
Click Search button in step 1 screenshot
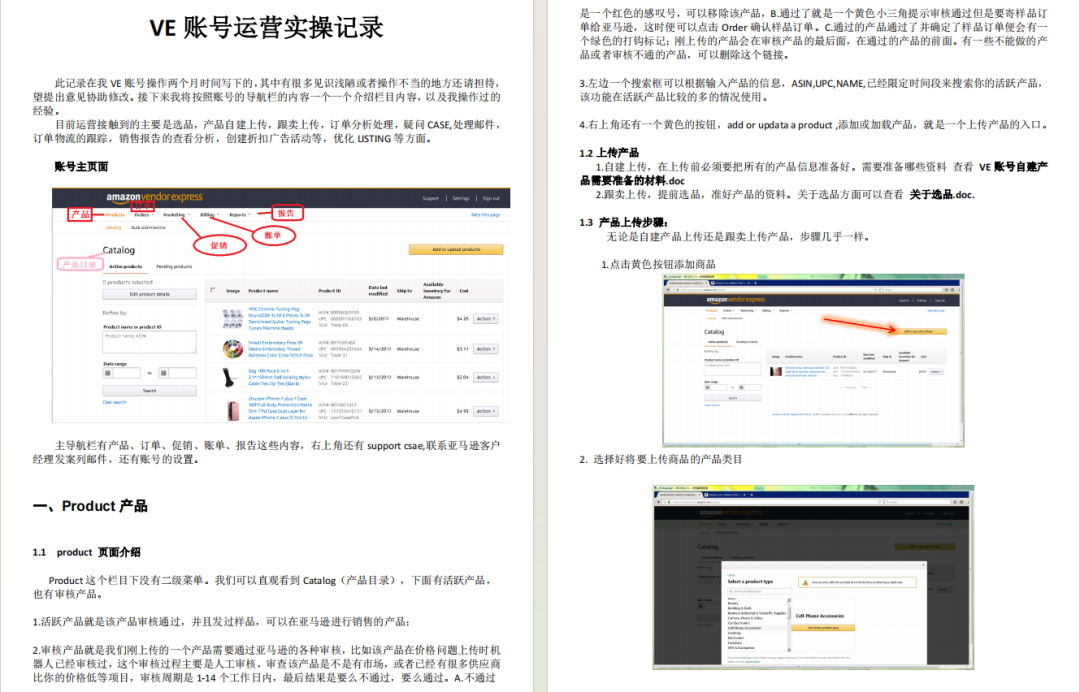(x=733, y=398)
